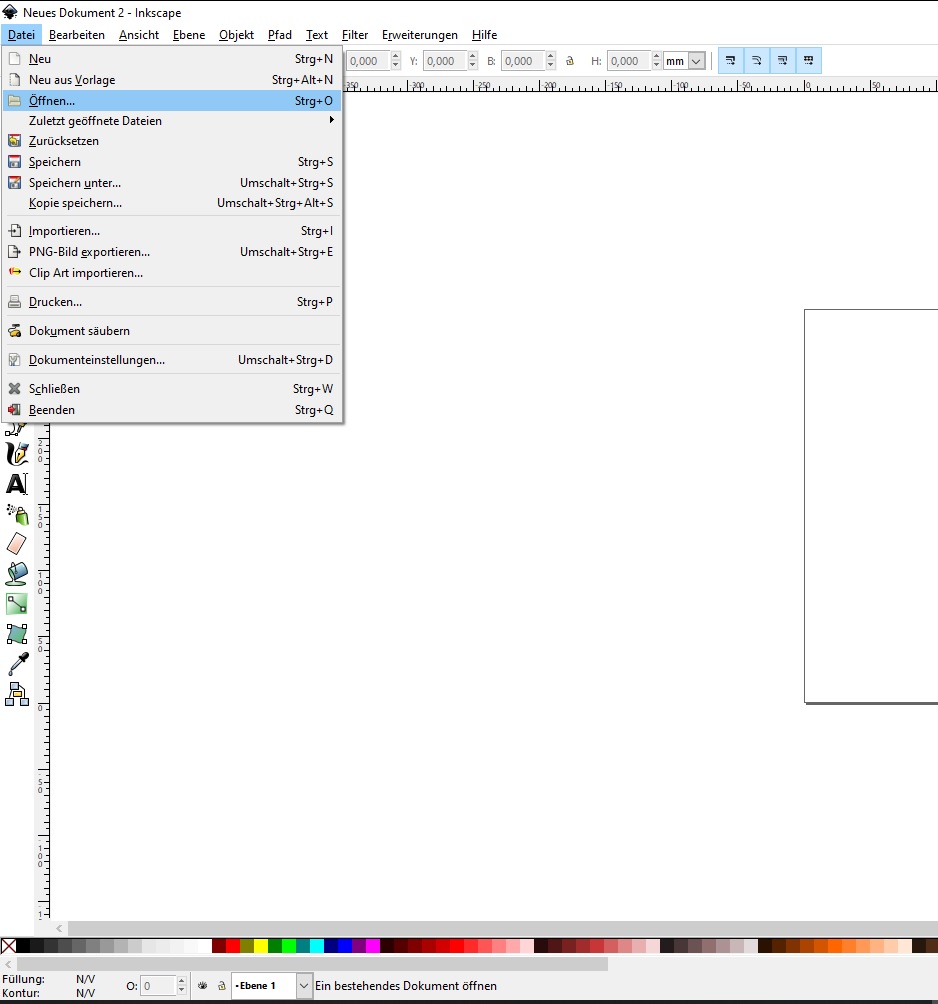Choose Dokument säubern
The height and width of the screenshot is (1004, 938).
click(x=172, y=331)
